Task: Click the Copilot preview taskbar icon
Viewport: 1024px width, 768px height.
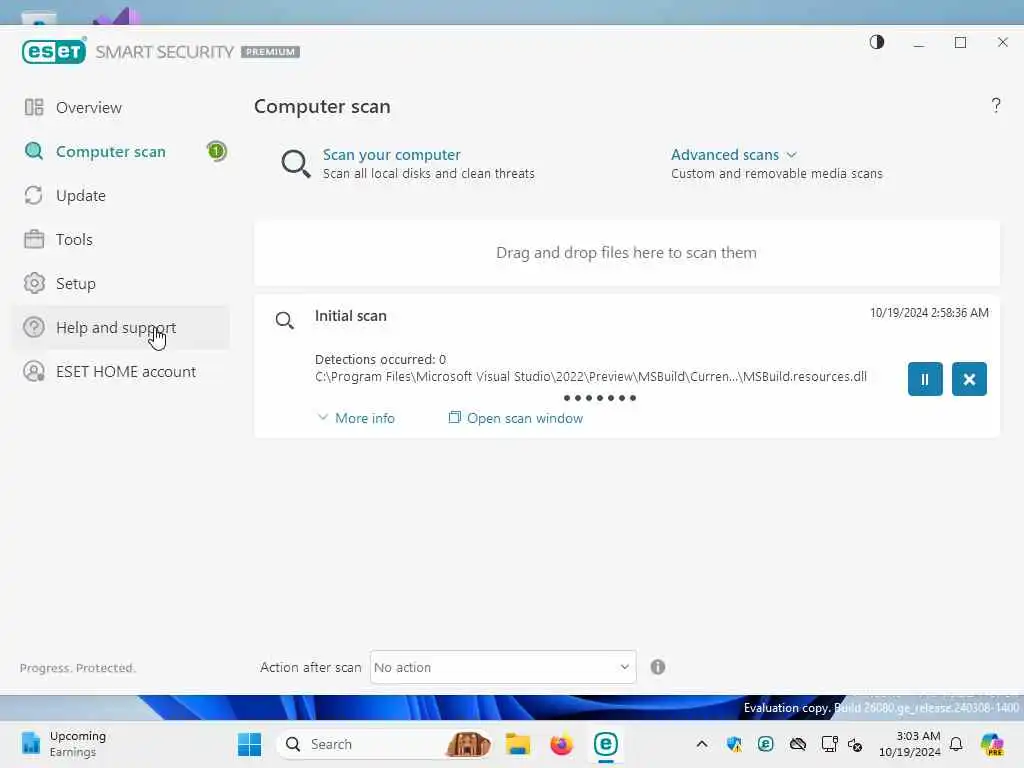Action: [992, 744]
